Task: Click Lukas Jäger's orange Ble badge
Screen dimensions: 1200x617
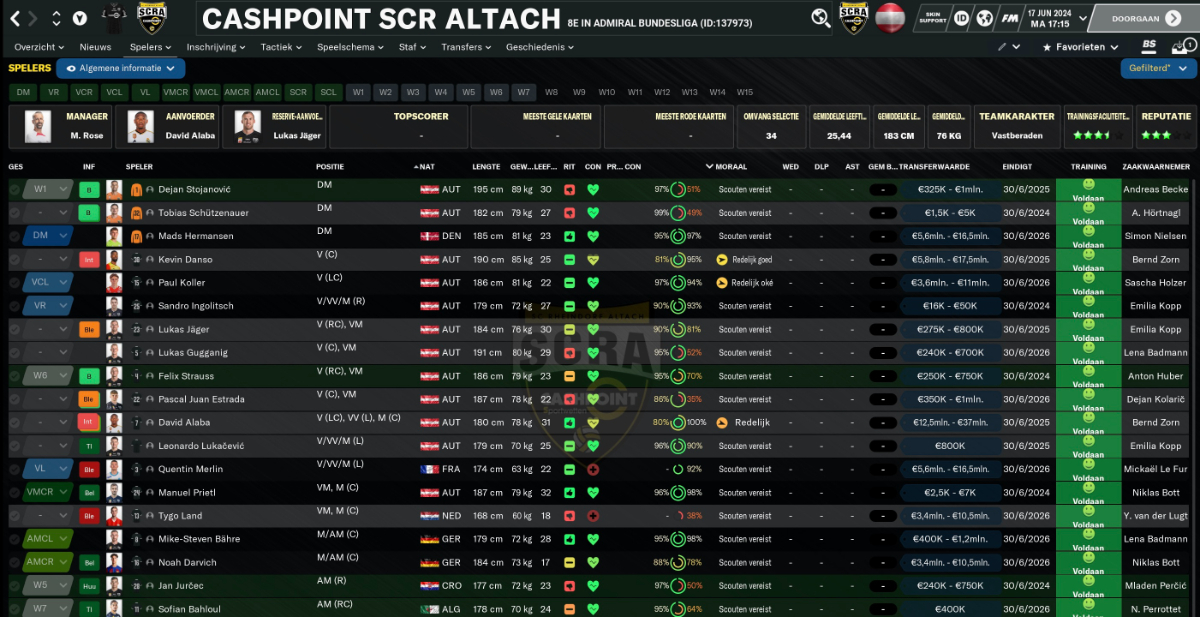Action: pos(90,329)
